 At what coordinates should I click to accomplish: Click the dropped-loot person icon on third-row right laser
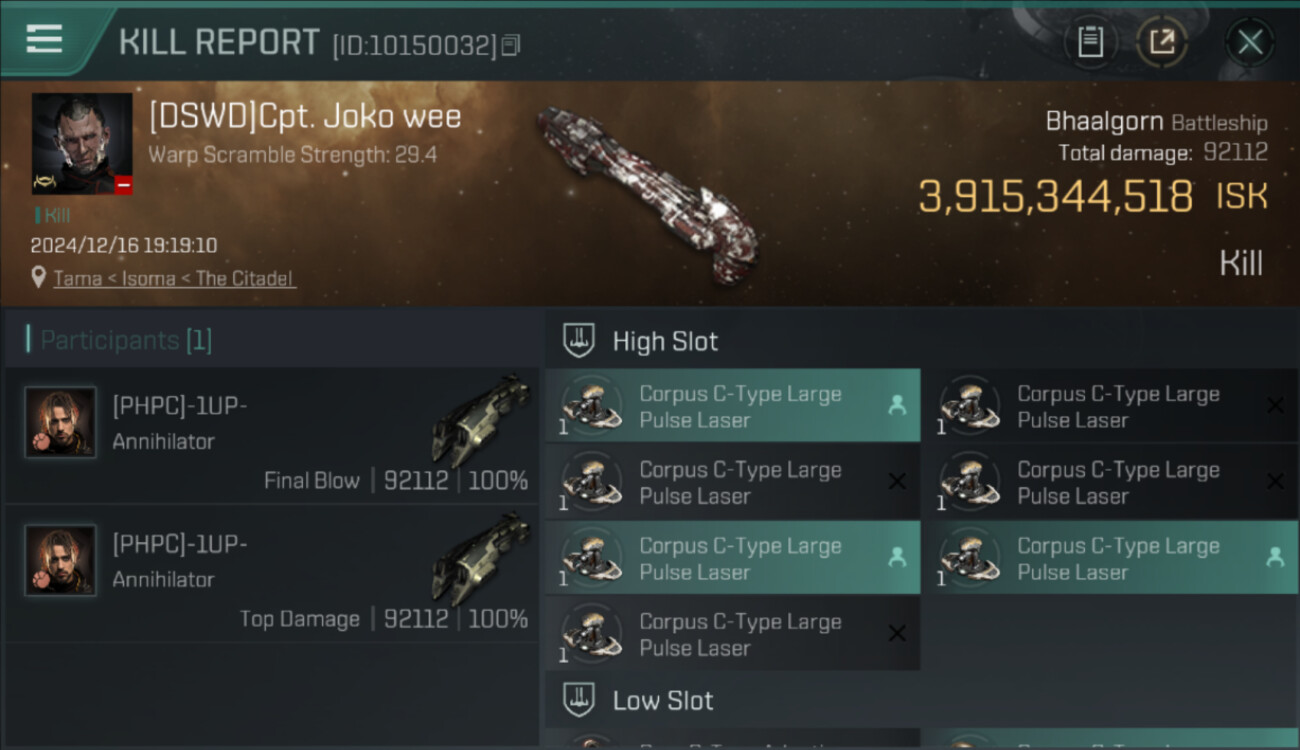[1275, 557]
